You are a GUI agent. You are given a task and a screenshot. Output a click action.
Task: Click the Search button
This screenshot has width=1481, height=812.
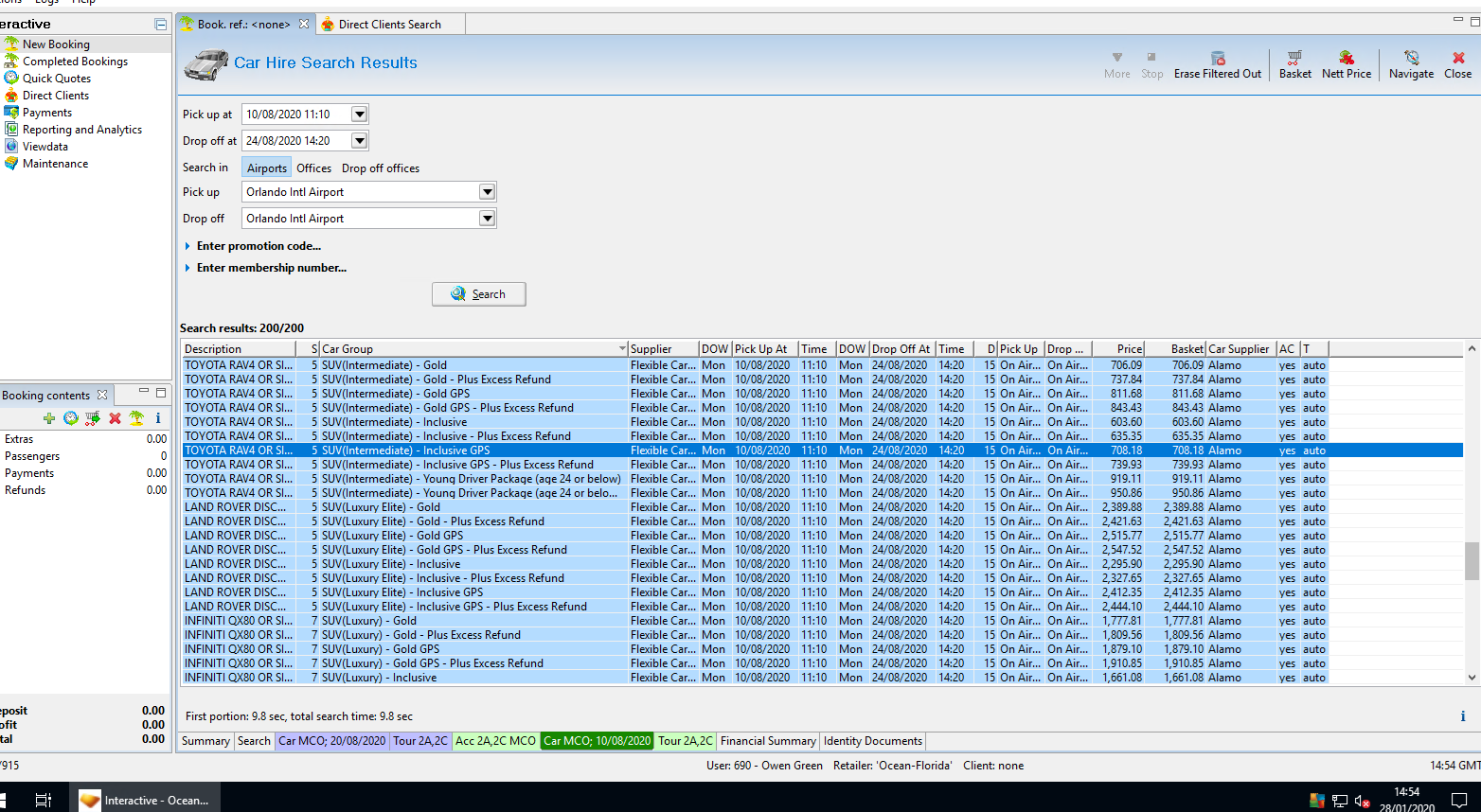479,294
